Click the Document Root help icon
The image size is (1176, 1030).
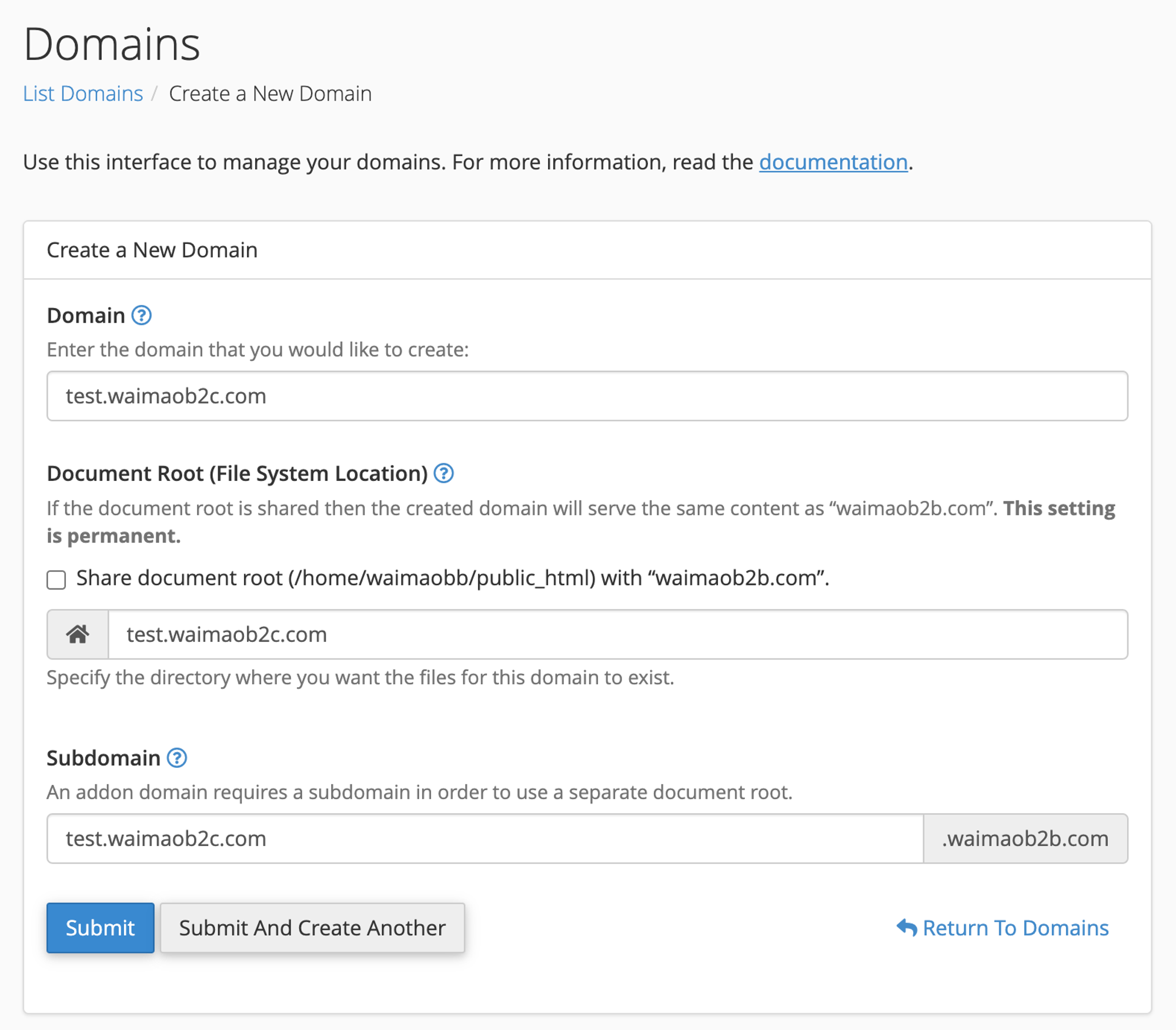pos(443,473)
